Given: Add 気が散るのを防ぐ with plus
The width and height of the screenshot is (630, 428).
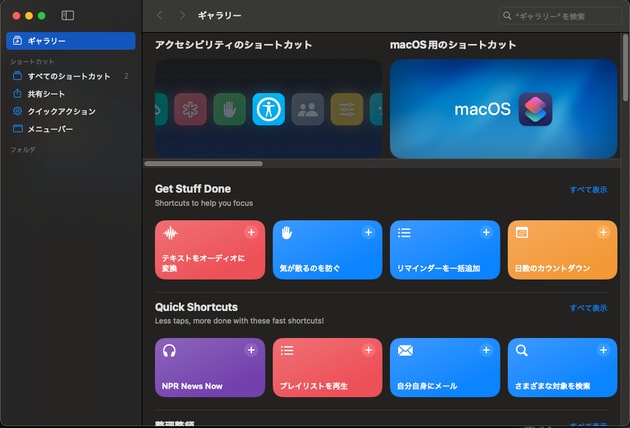Looking at the screenshot, I should [368, 232].
